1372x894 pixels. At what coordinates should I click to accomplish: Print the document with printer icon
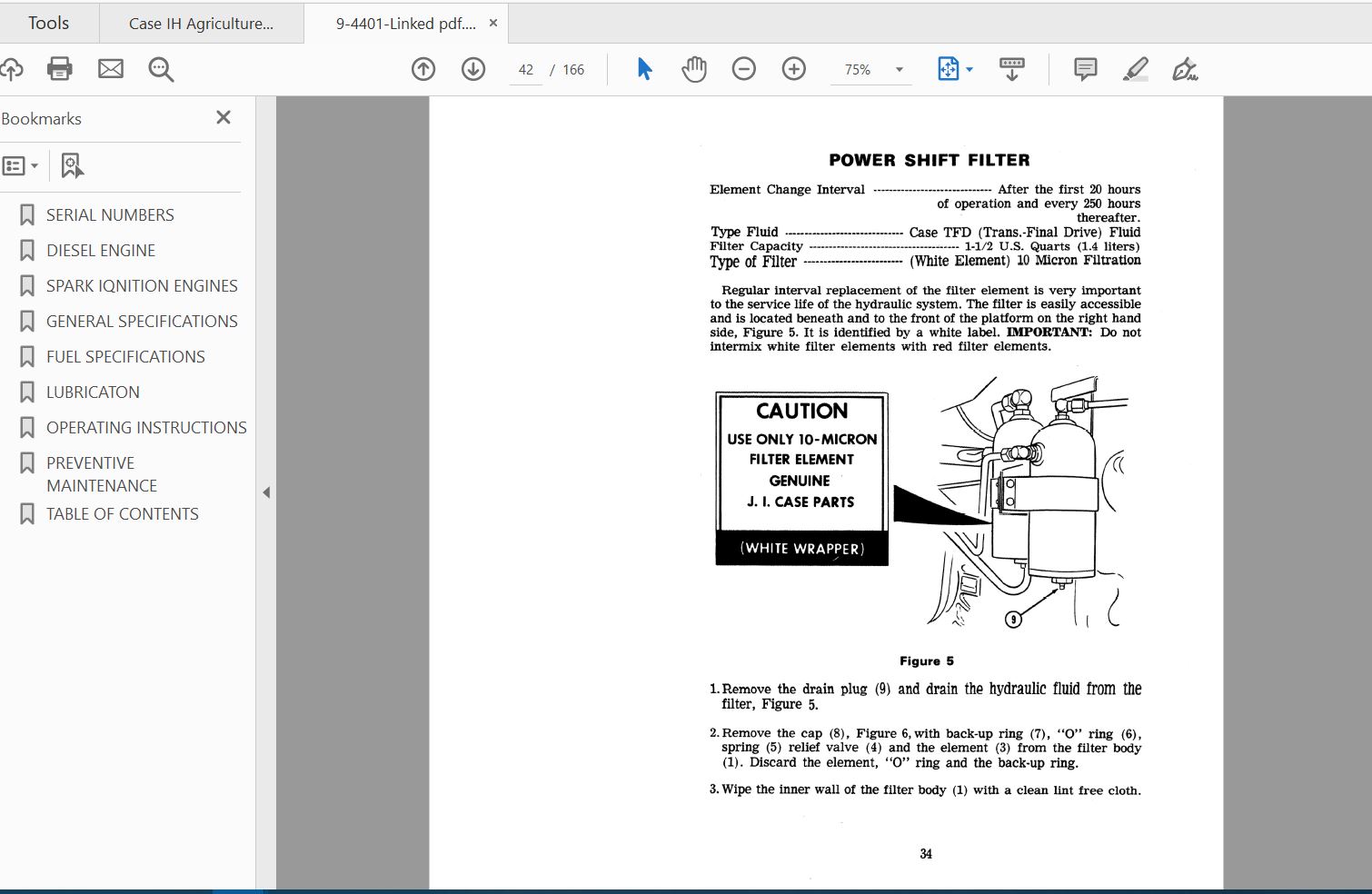tap(60, 69)
